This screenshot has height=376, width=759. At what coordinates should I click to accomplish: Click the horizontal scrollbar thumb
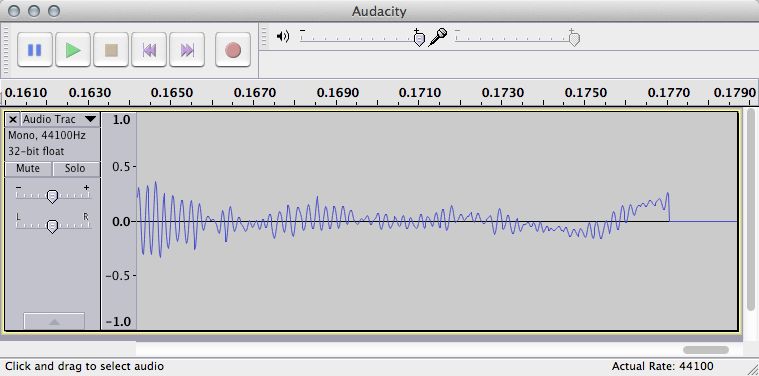[706, 350]
